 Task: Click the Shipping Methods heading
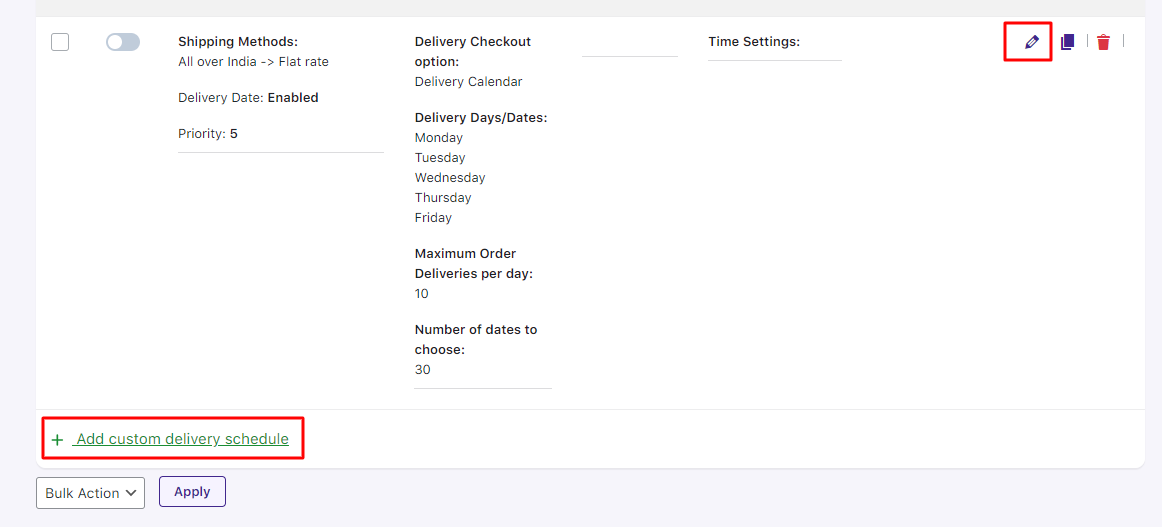click(238, 42)
